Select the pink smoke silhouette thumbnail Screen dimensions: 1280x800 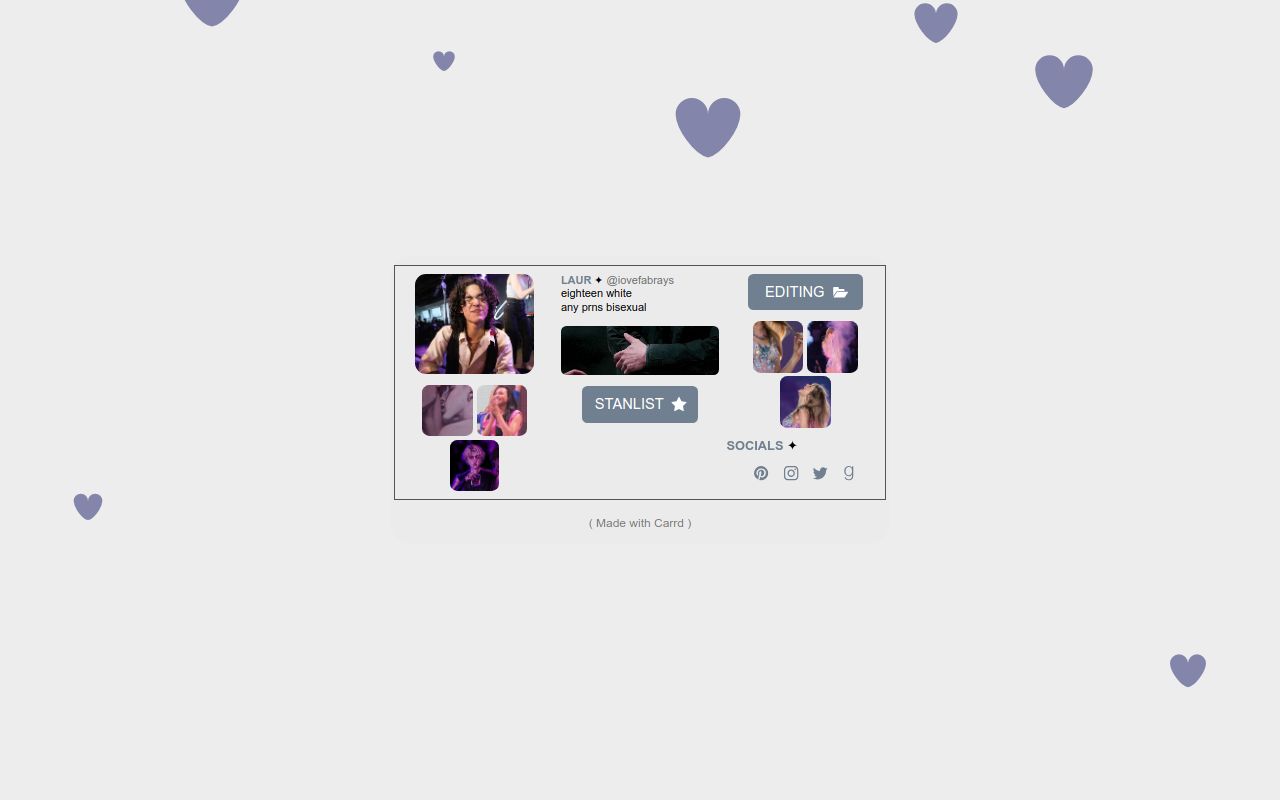tap(832, 347)
